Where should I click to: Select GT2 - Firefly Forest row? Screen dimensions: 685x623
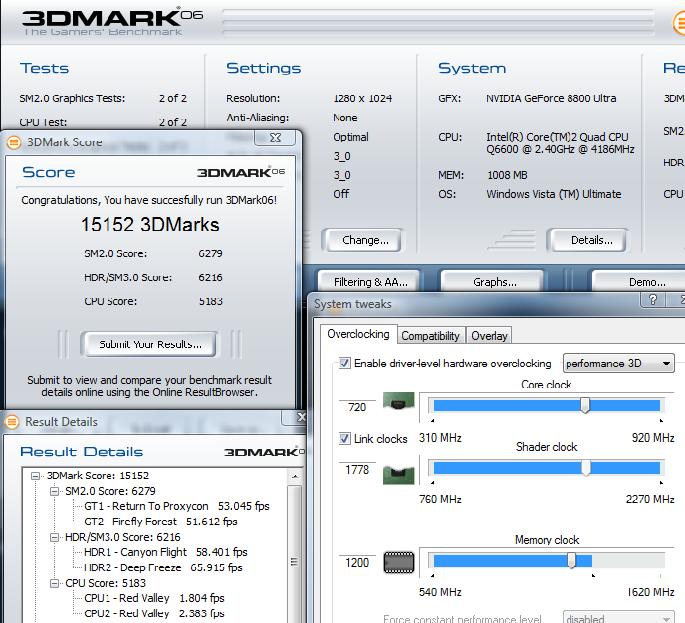tap(160, 522)
